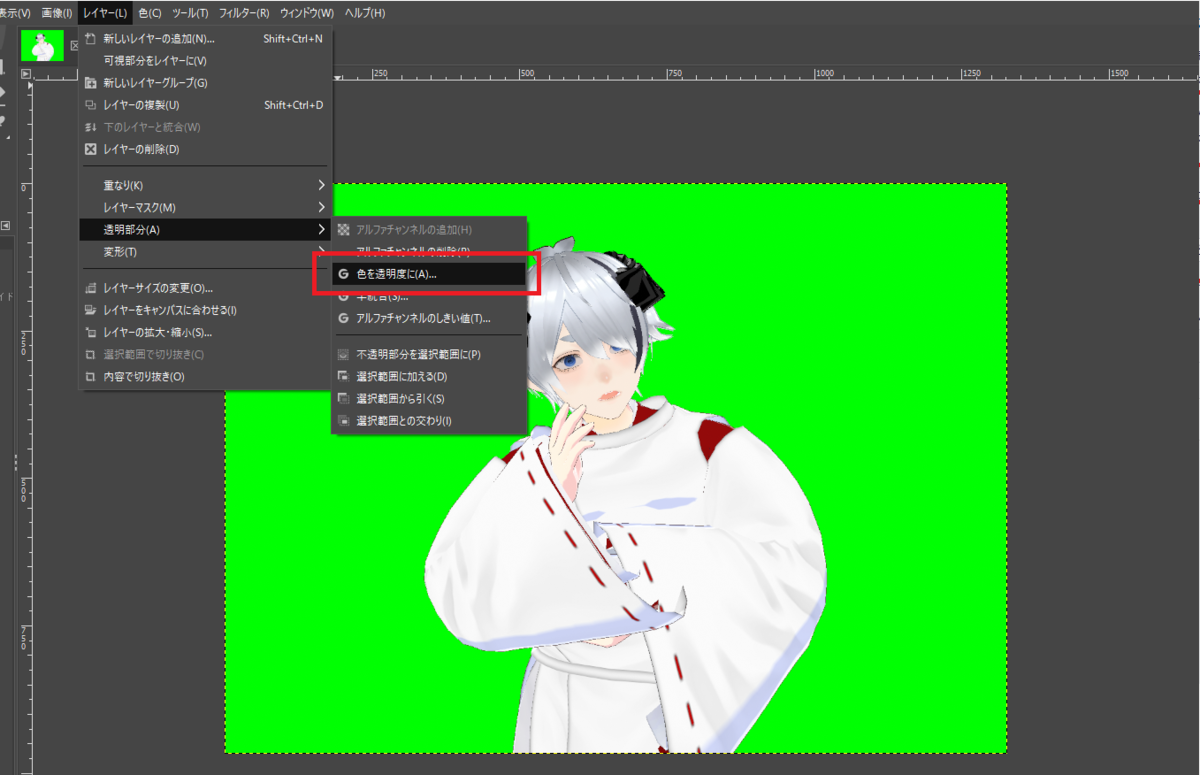Select the green image tab thumbnail
Viewport: 1200px width, 775px height.
click(42, 46)
